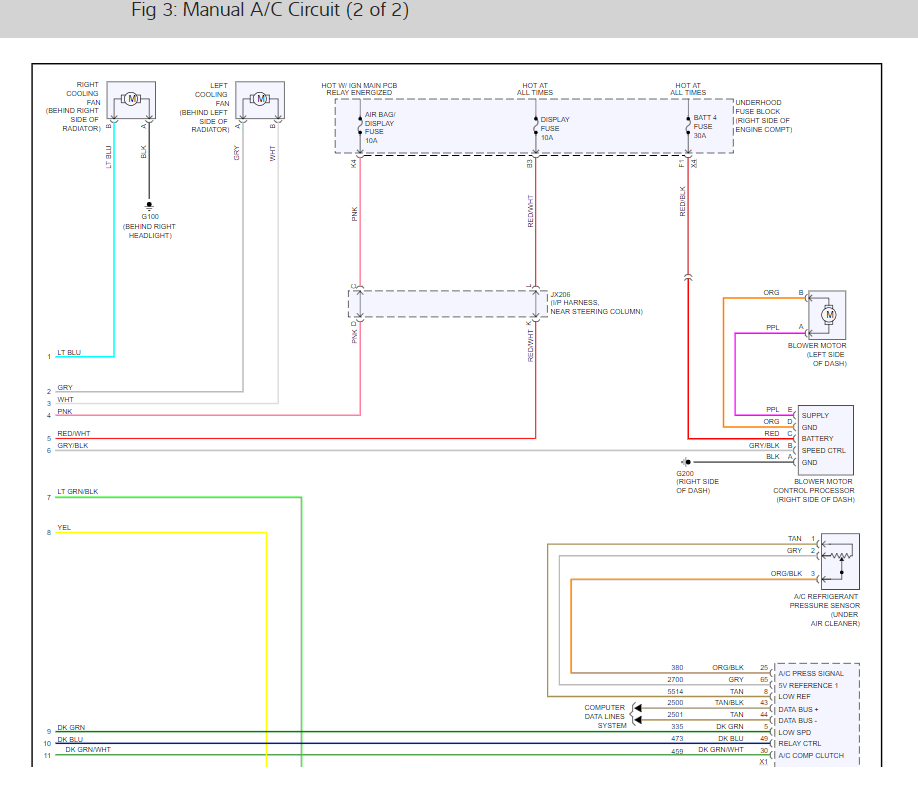Select the SPEED CTRL terminal on blower processor
Image resolution: width=918 pixels, height=801 pixels.
click(823, 450)
